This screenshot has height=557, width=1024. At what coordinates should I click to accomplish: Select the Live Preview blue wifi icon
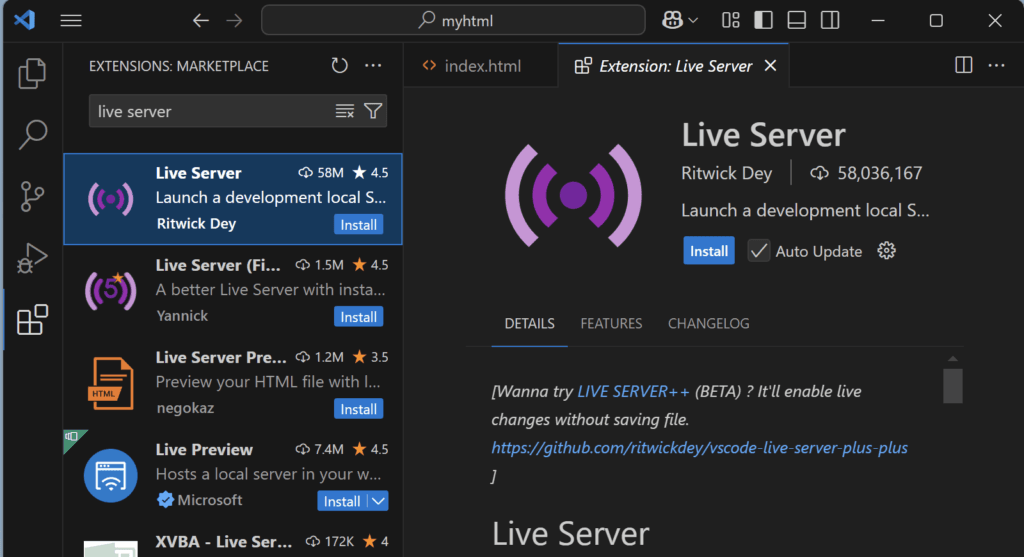tap(110, 475)
